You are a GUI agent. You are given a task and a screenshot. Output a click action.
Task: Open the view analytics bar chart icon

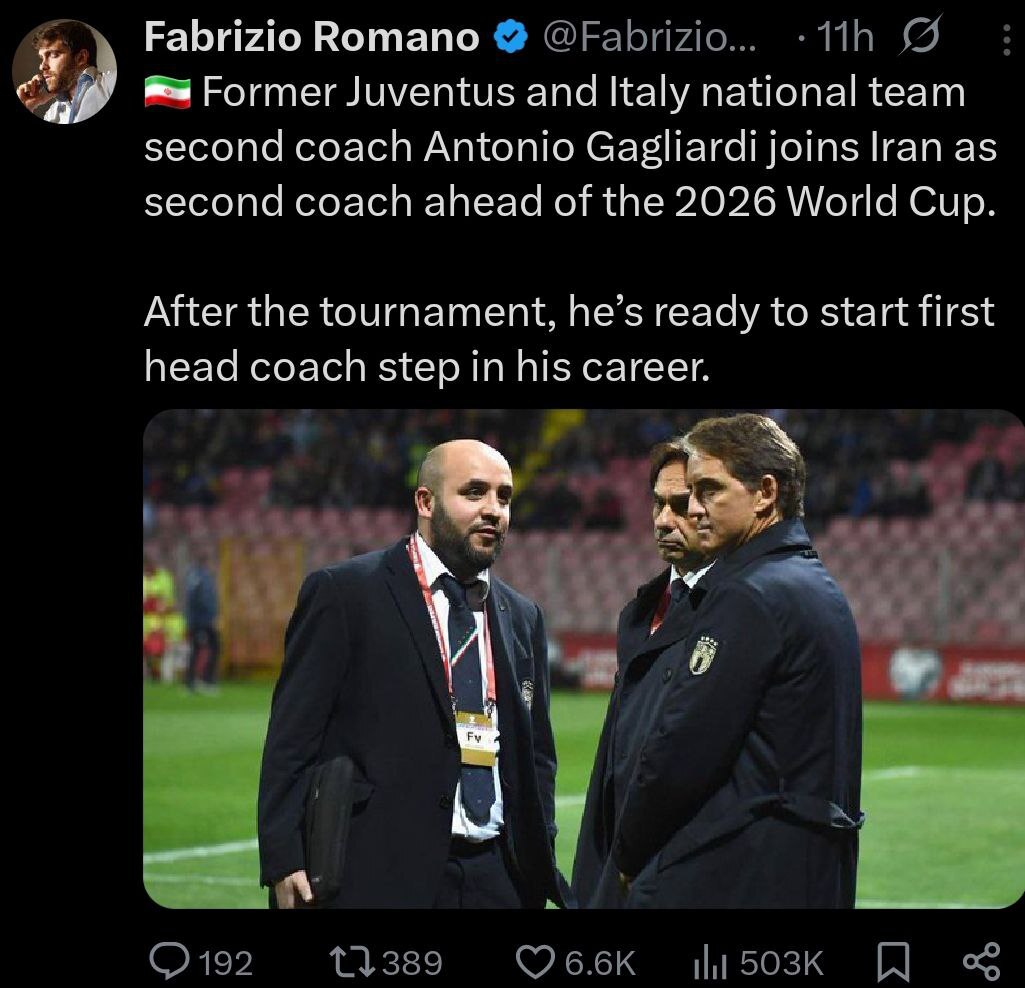tap(709, 963)
